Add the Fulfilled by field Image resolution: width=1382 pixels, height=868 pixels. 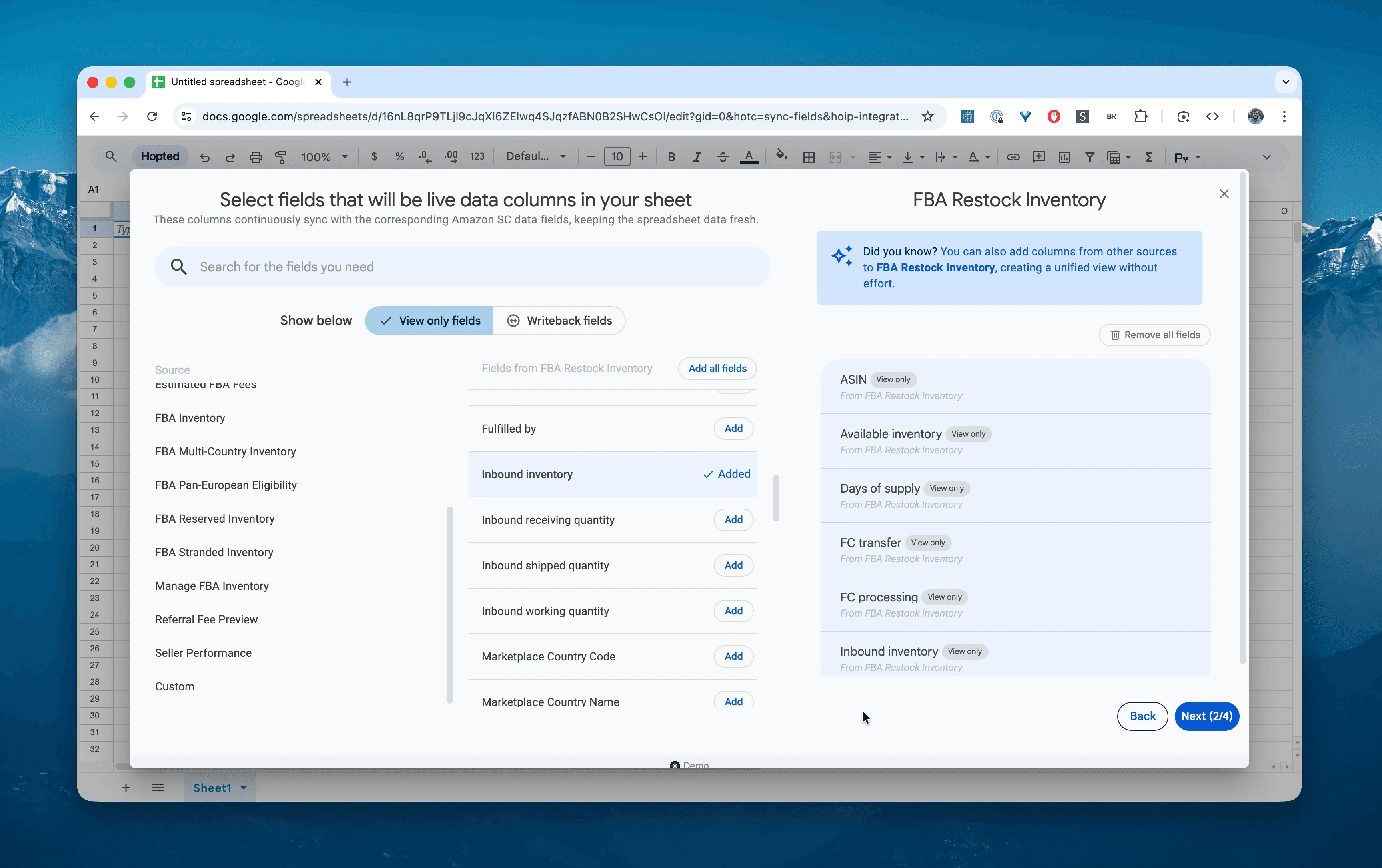[733, 429]
